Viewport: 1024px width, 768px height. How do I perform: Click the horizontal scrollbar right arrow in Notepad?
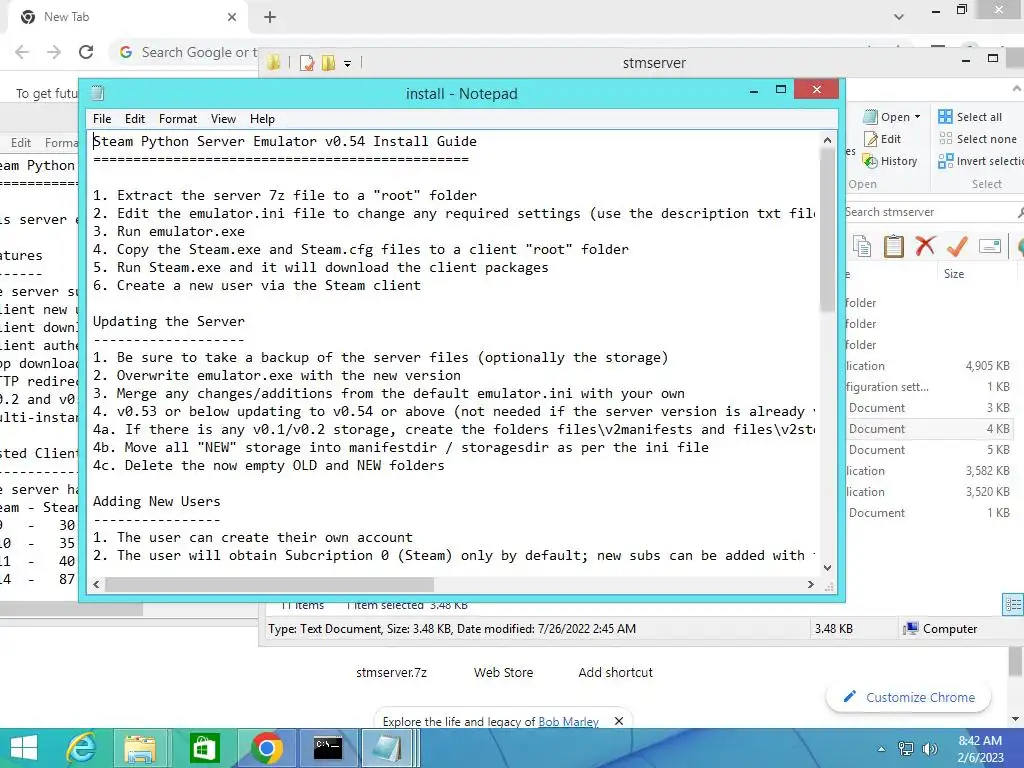(x=810, y=584)
